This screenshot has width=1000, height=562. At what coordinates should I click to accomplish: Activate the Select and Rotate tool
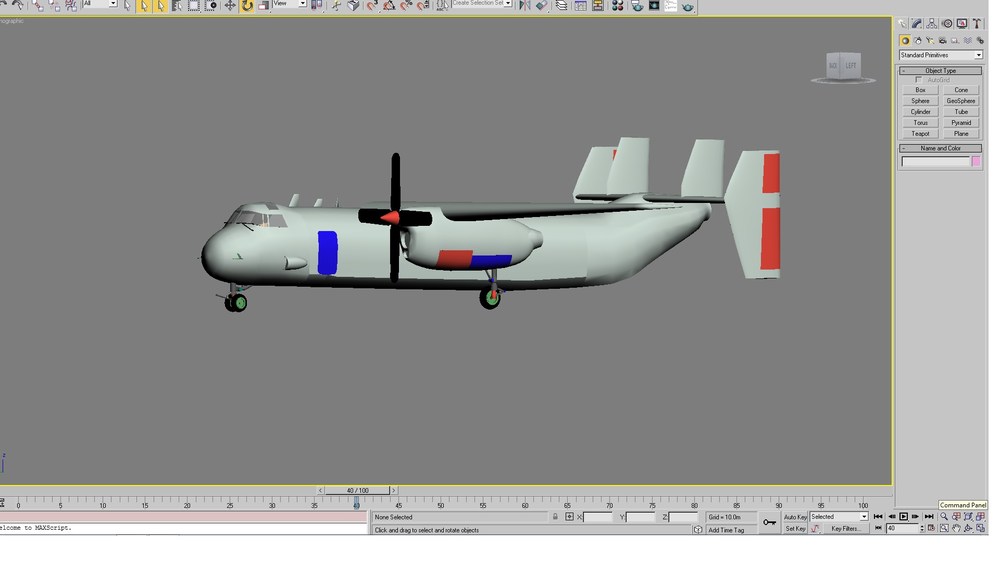click(x=247, y=6)
